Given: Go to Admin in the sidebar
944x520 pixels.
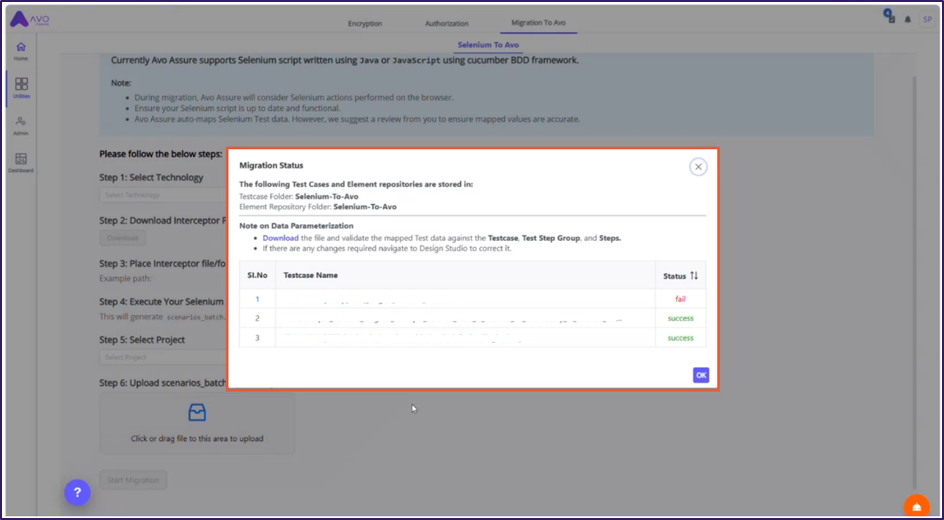Looking at the screenshot, I should coord(21,125).
